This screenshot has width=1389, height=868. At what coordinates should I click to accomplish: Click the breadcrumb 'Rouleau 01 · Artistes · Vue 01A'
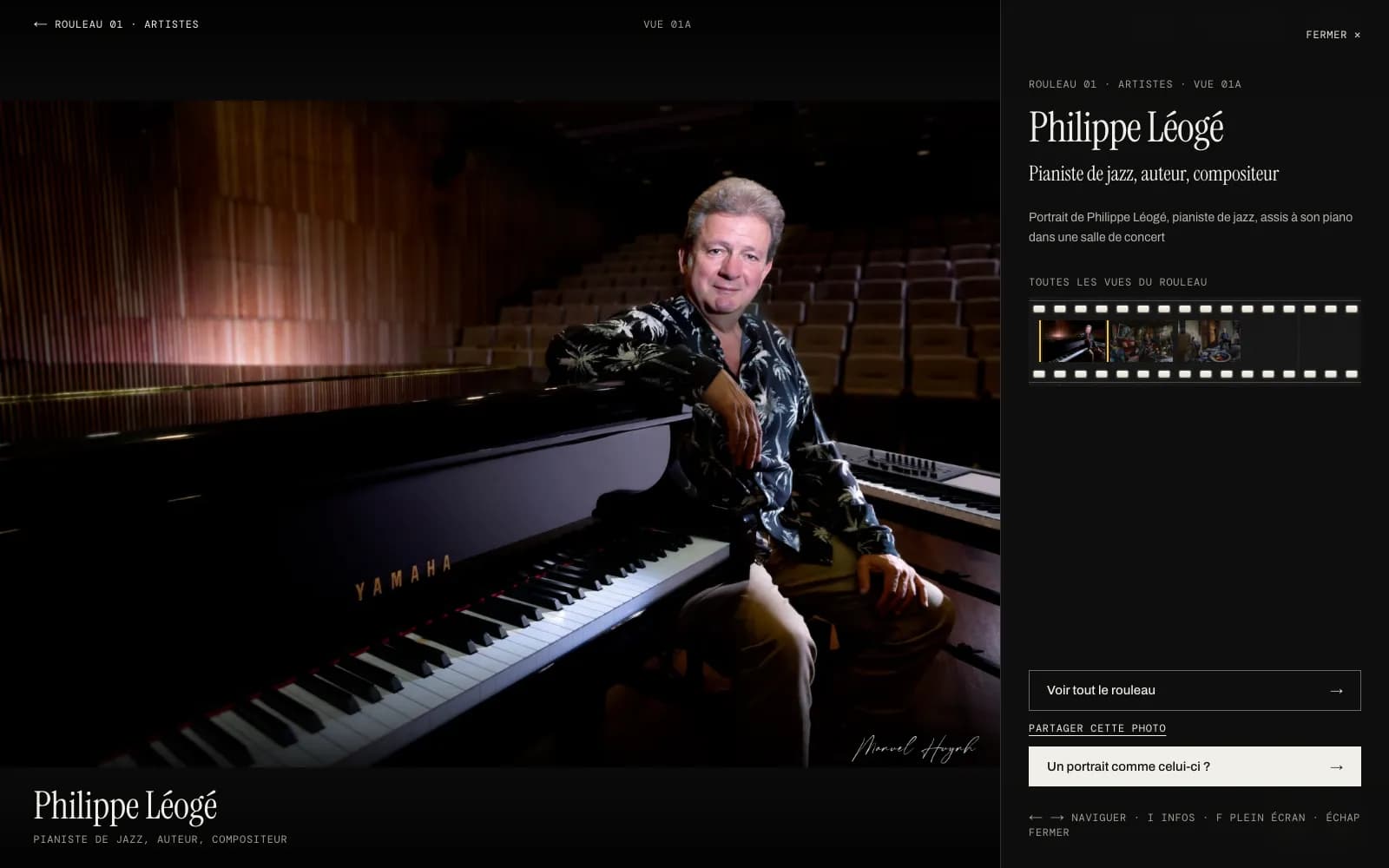pyautogui.click(x=1135, y=84)
